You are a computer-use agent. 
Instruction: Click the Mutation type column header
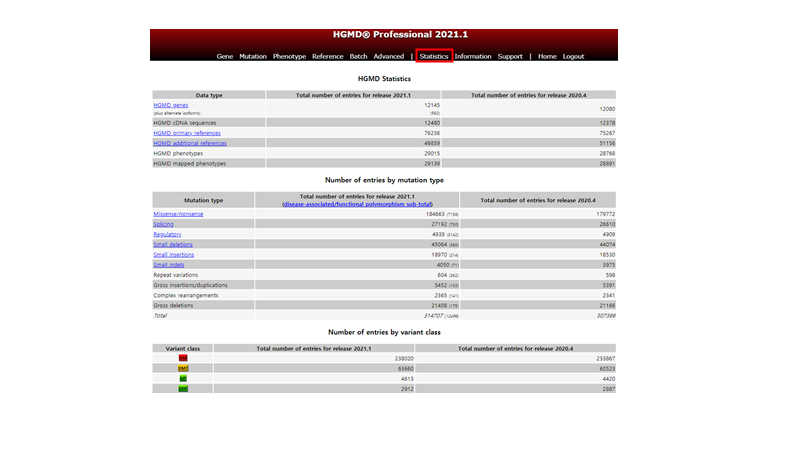(204, 201)
